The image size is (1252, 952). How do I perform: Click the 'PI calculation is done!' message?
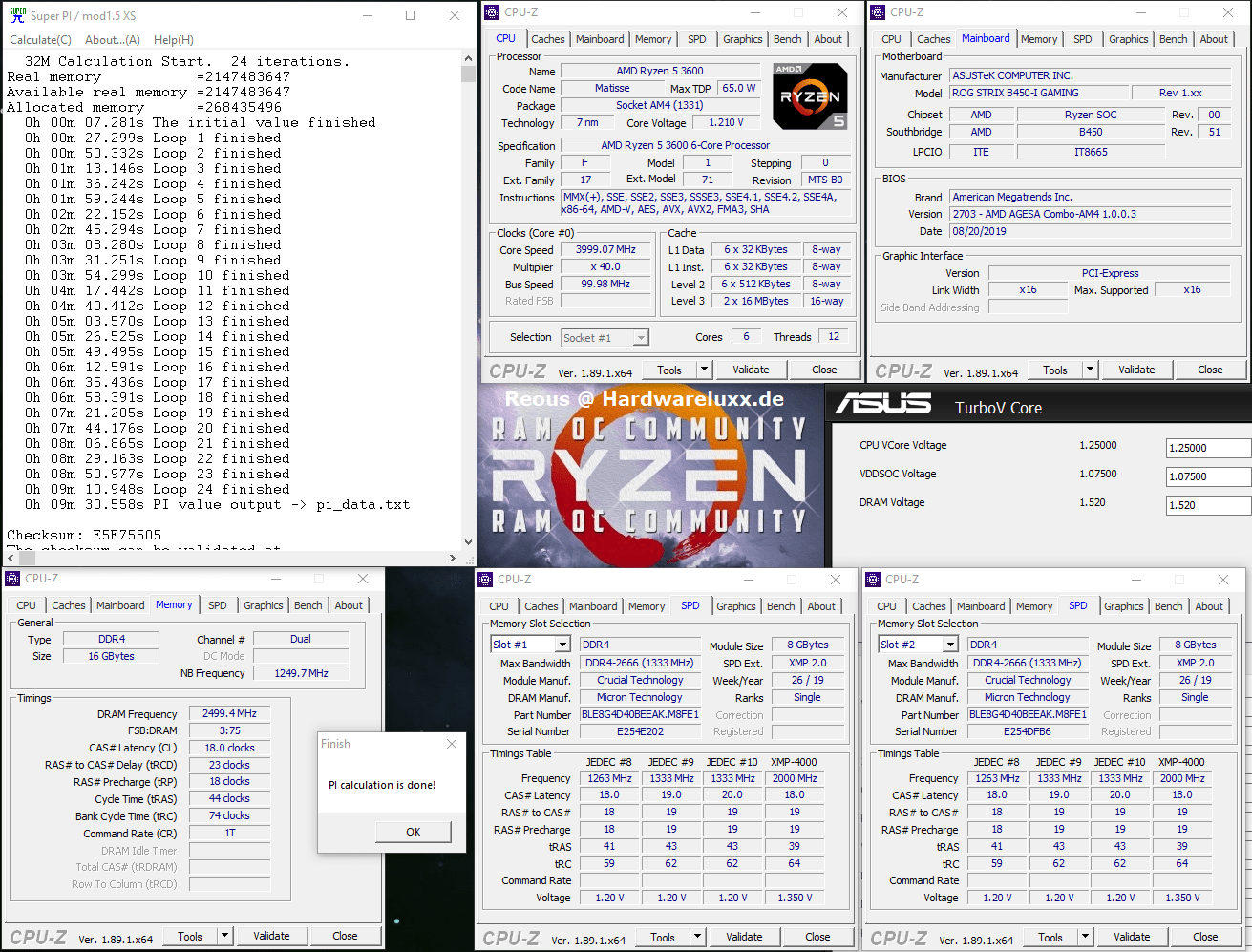[x=382, y=785]
